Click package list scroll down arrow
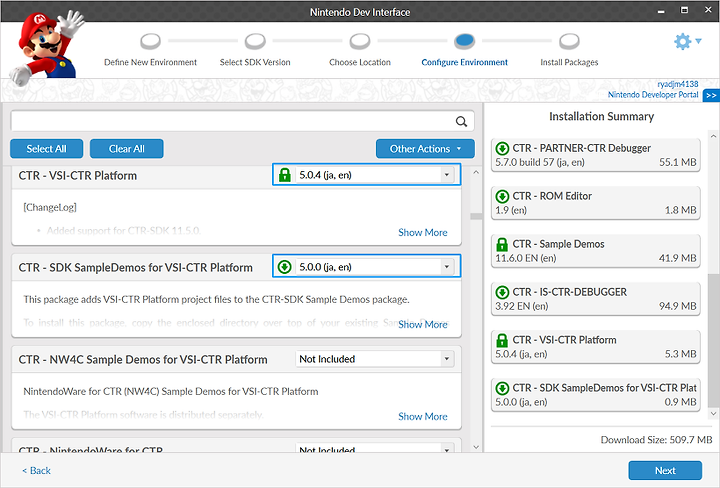This screenshot has height=488, width=720. [x=476, y=447]
